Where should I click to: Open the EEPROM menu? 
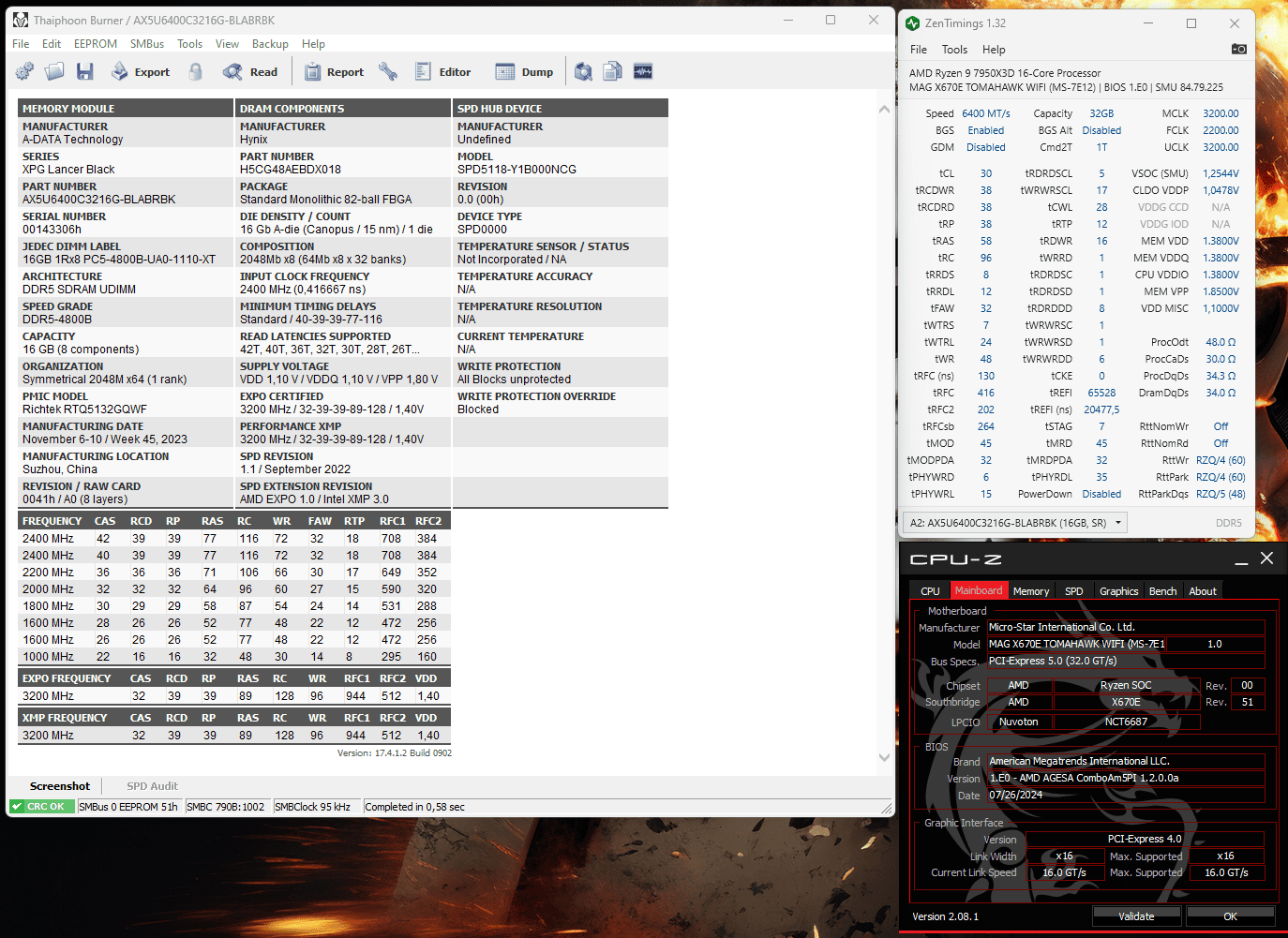(96, 44)
